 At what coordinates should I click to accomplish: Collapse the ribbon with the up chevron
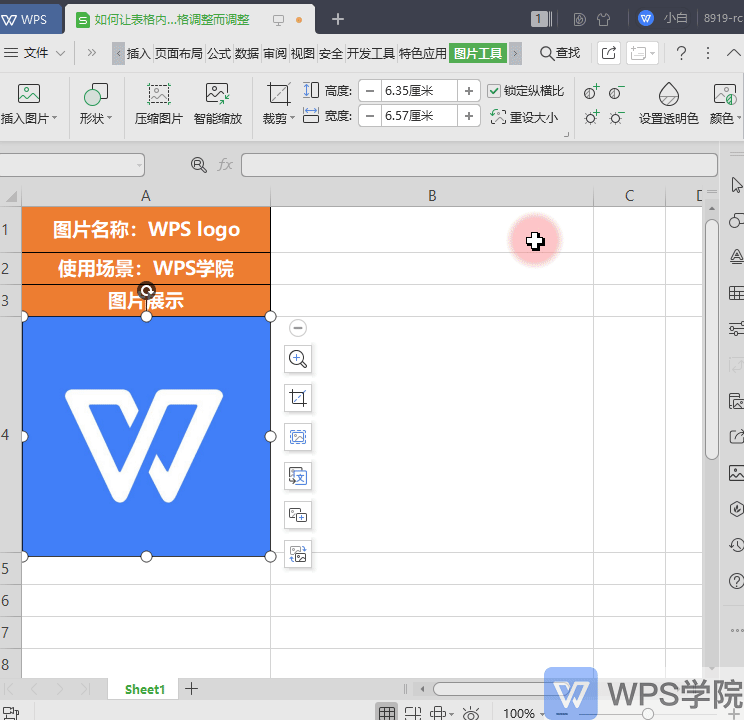point(734,53)
